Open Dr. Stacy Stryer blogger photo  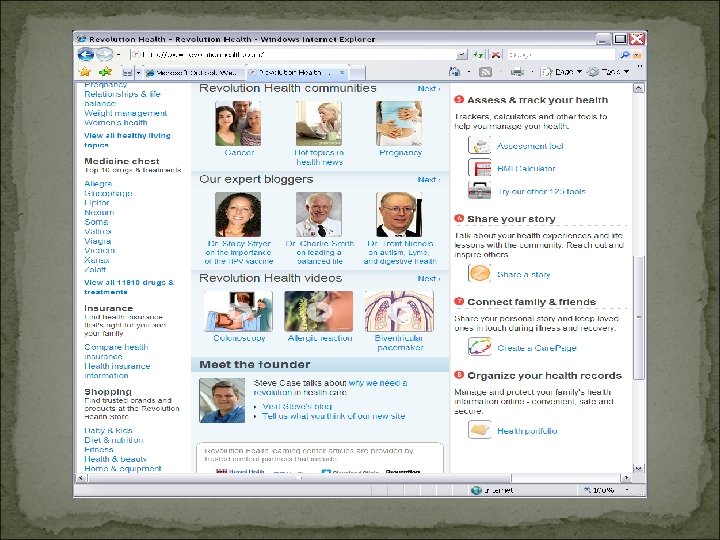(238, 214)
